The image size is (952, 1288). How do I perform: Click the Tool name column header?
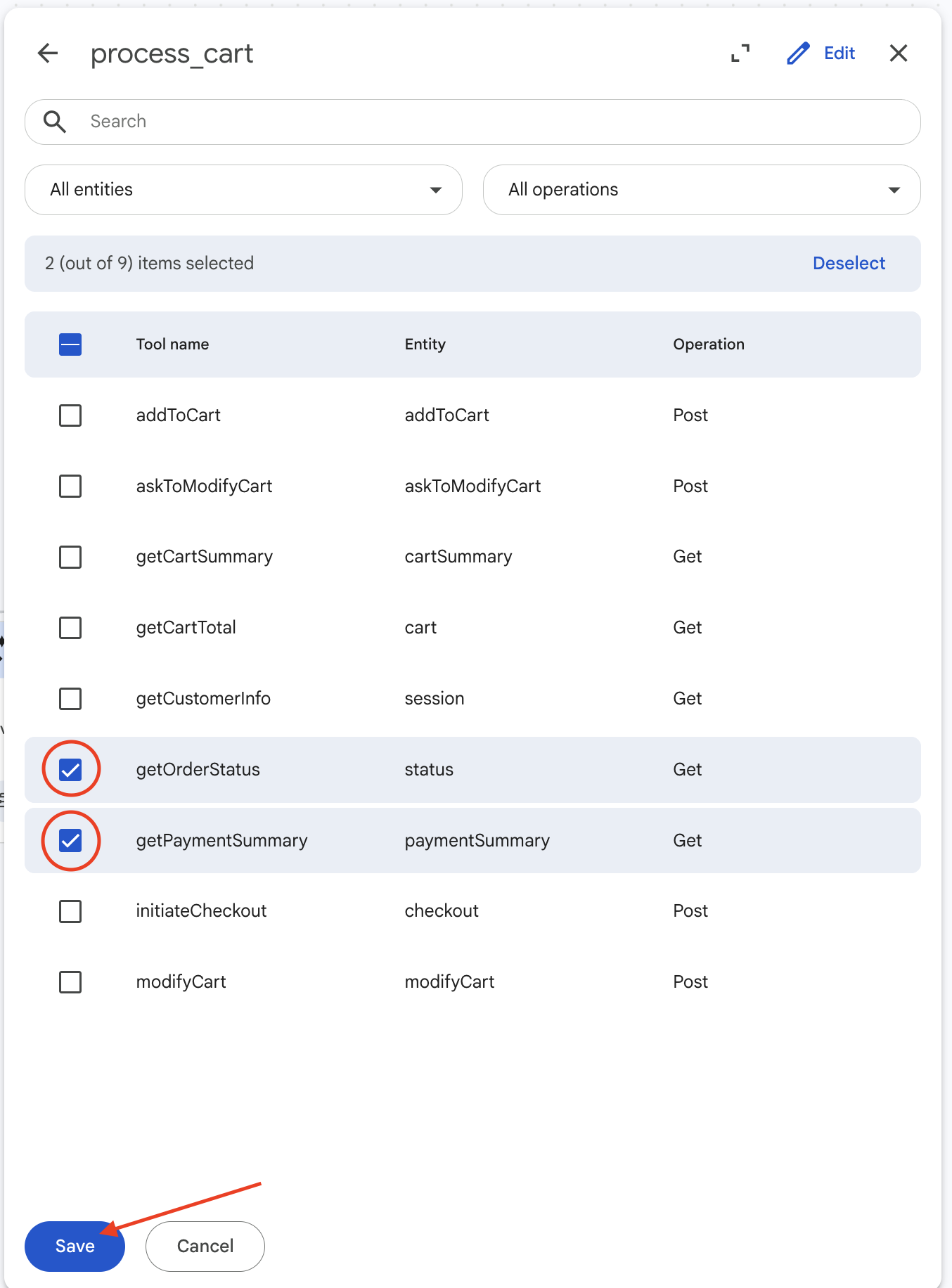click(x=172, y=344)
